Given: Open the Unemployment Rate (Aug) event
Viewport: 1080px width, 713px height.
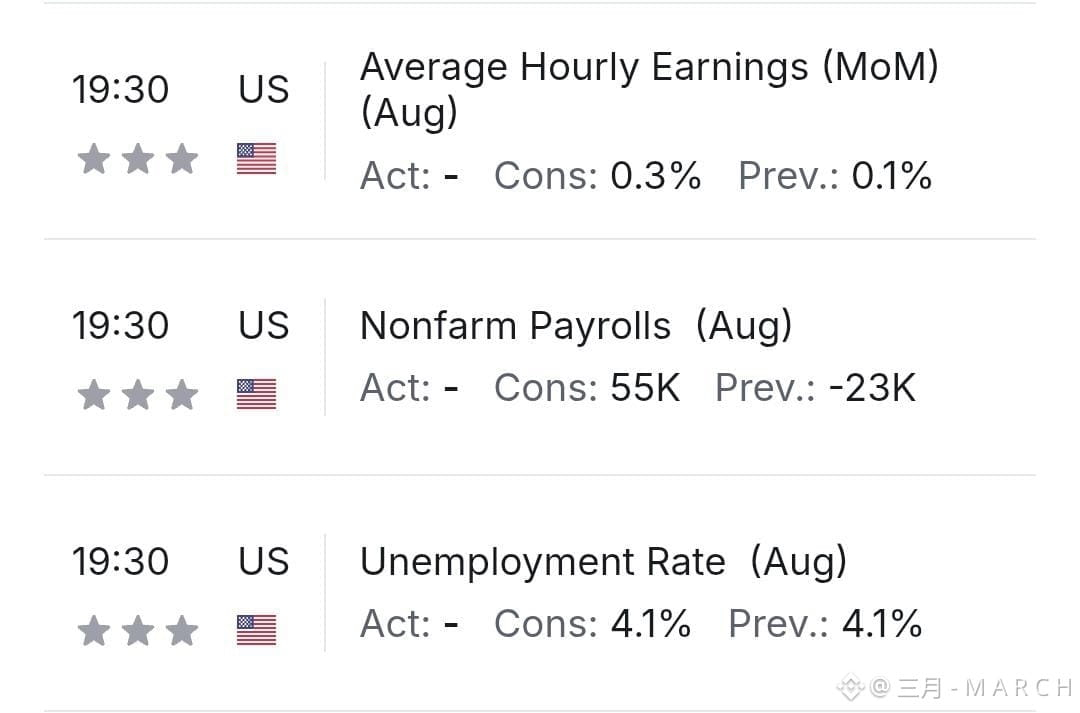Looking at the screenshot, I should point(603,562).
